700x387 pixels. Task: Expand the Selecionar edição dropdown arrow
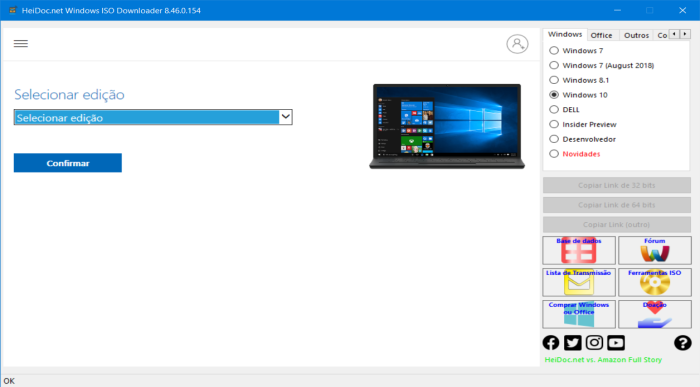point(286,117)
